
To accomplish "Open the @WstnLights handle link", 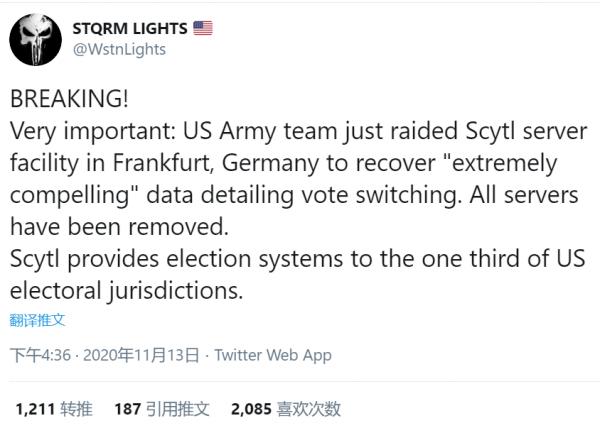I will click(119, 50).
